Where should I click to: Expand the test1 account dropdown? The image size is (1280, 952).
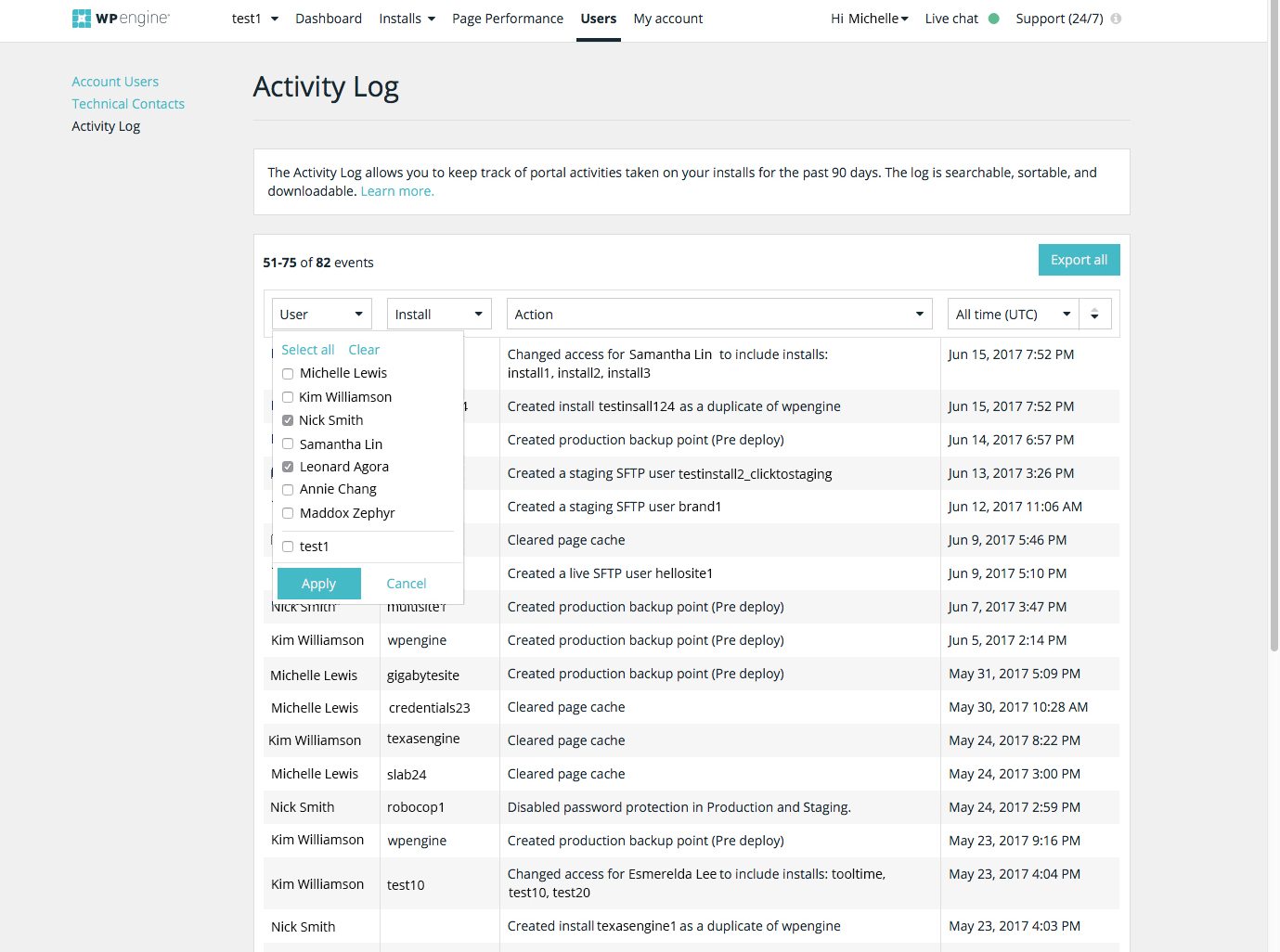pos(255,19)
